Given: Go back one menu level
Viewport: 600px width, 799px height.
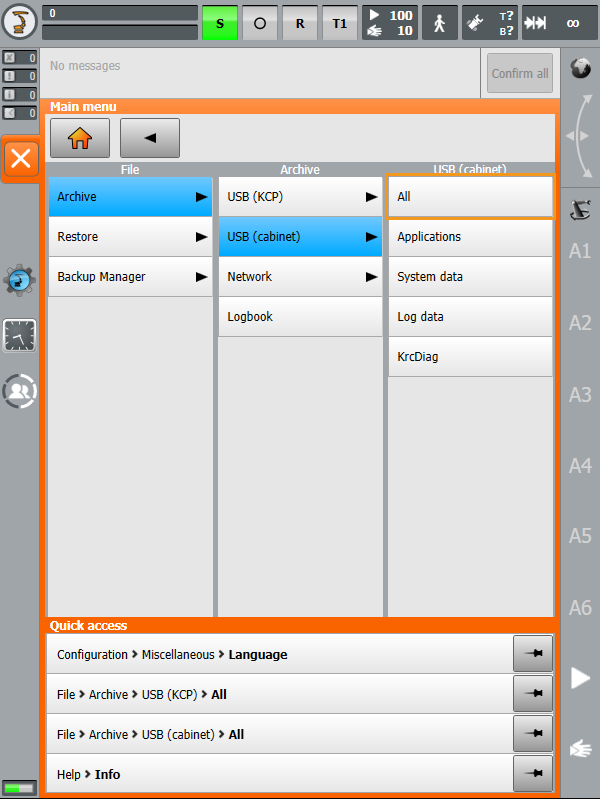Looking at the screenshot, I should pyautogui.click(x=150, y=138).
